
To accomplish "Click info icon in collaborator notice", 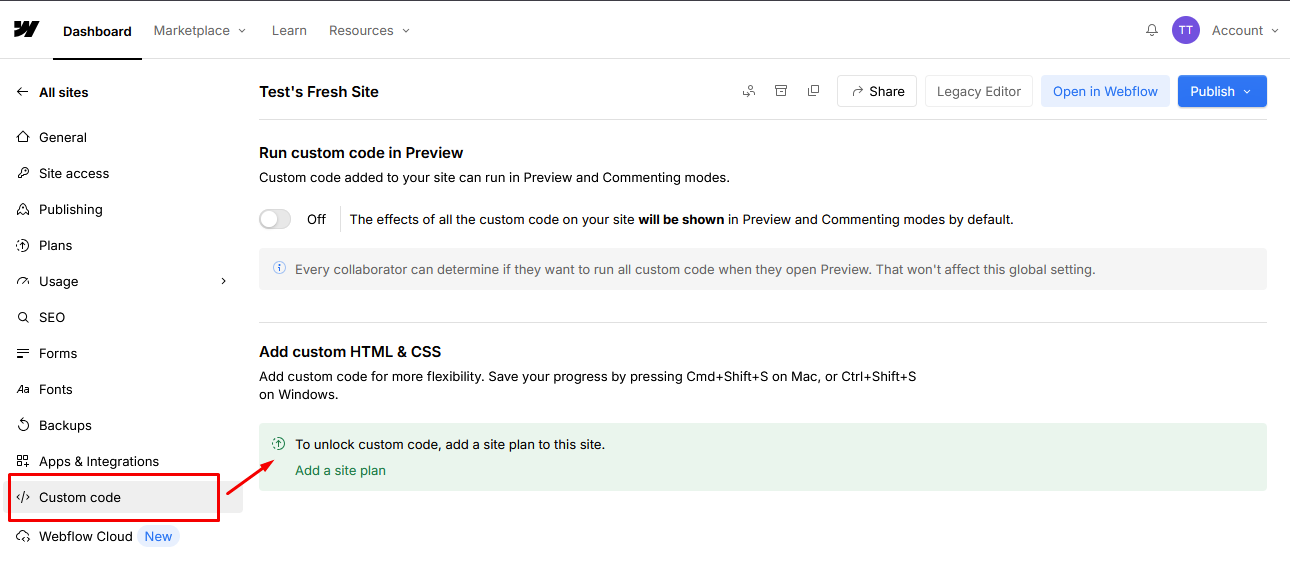I will coord(279,269).
